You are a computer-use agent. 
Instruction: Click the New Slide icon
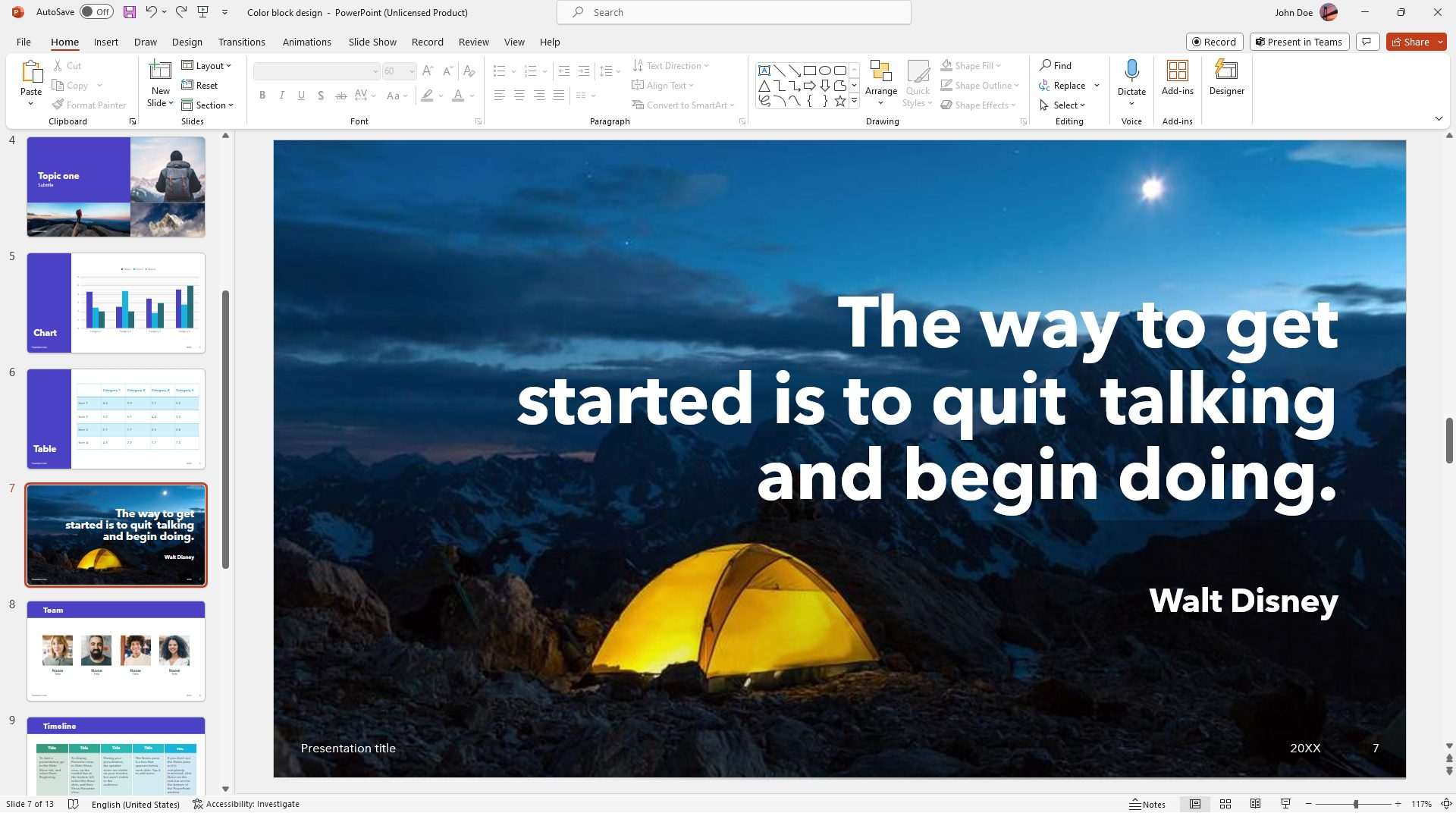160,71
